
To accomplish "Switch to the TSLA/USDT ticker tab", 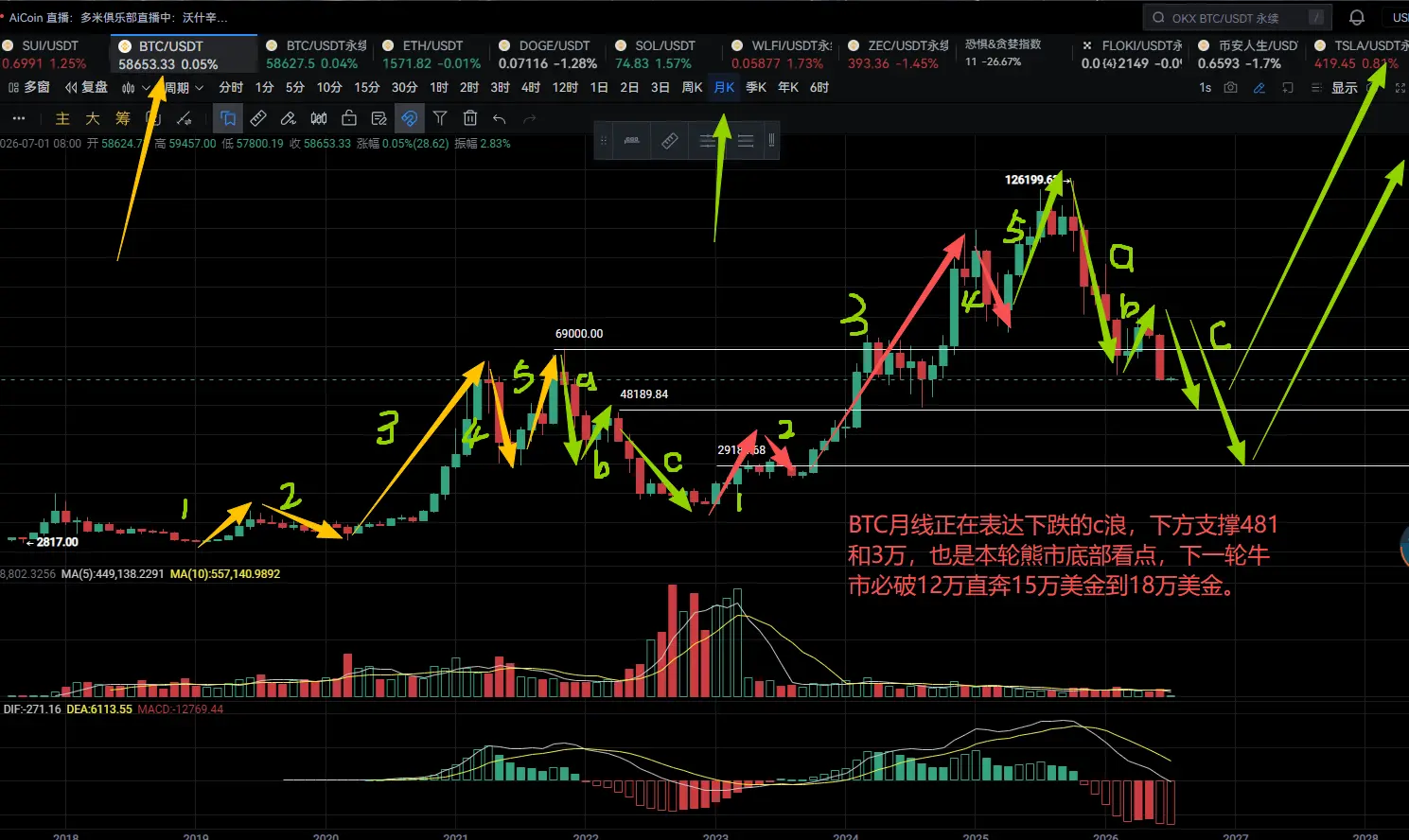I will 1360,54.
